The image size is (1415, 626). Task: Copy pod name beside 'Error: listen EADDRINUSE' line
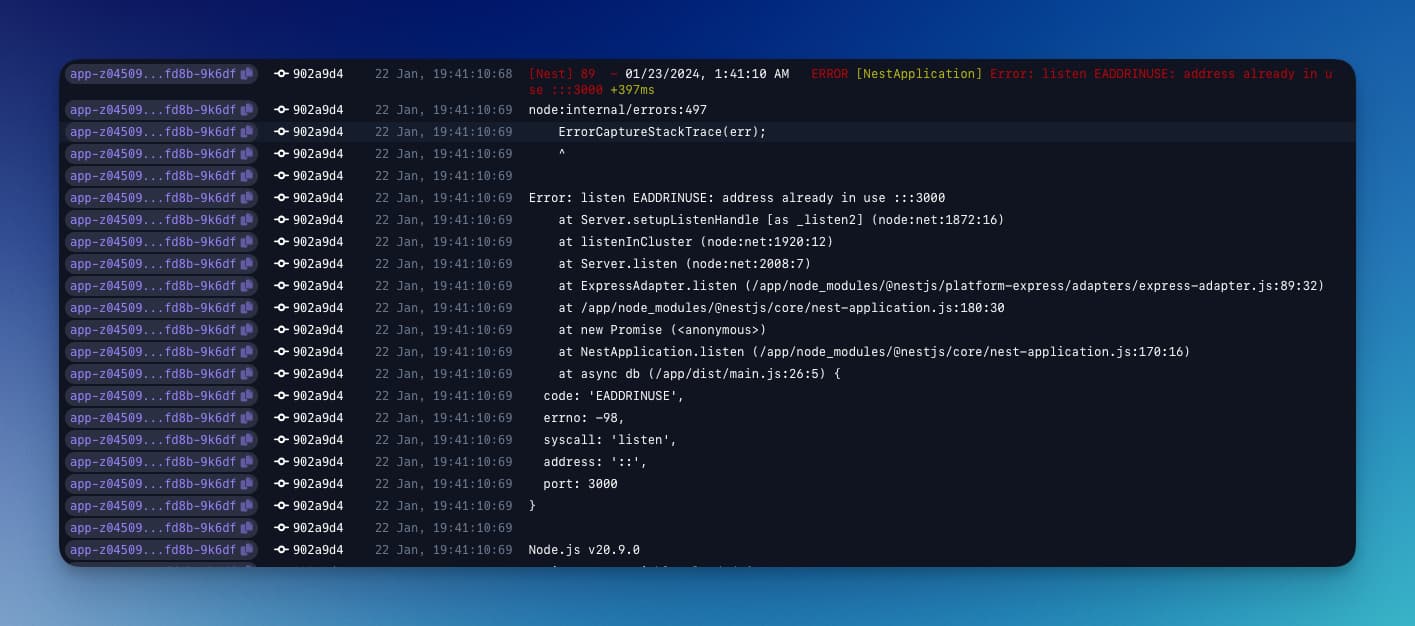246,198
